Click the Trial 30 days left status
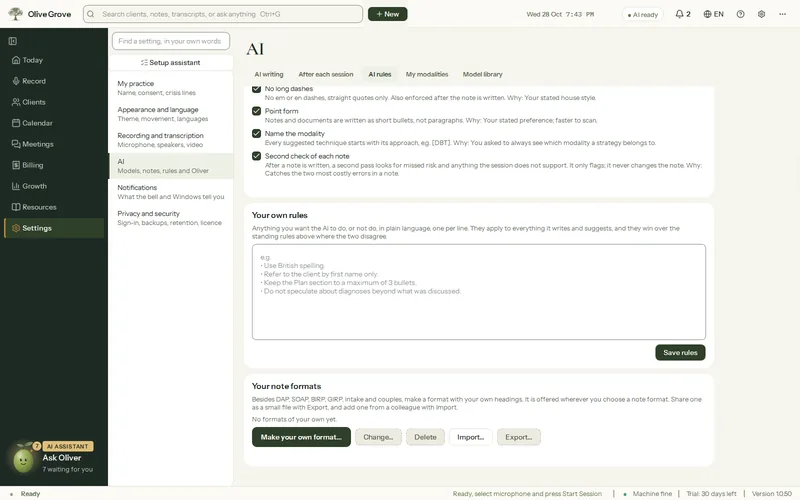The width and height of the screenshot is (800, 500). tap(711, 493)
